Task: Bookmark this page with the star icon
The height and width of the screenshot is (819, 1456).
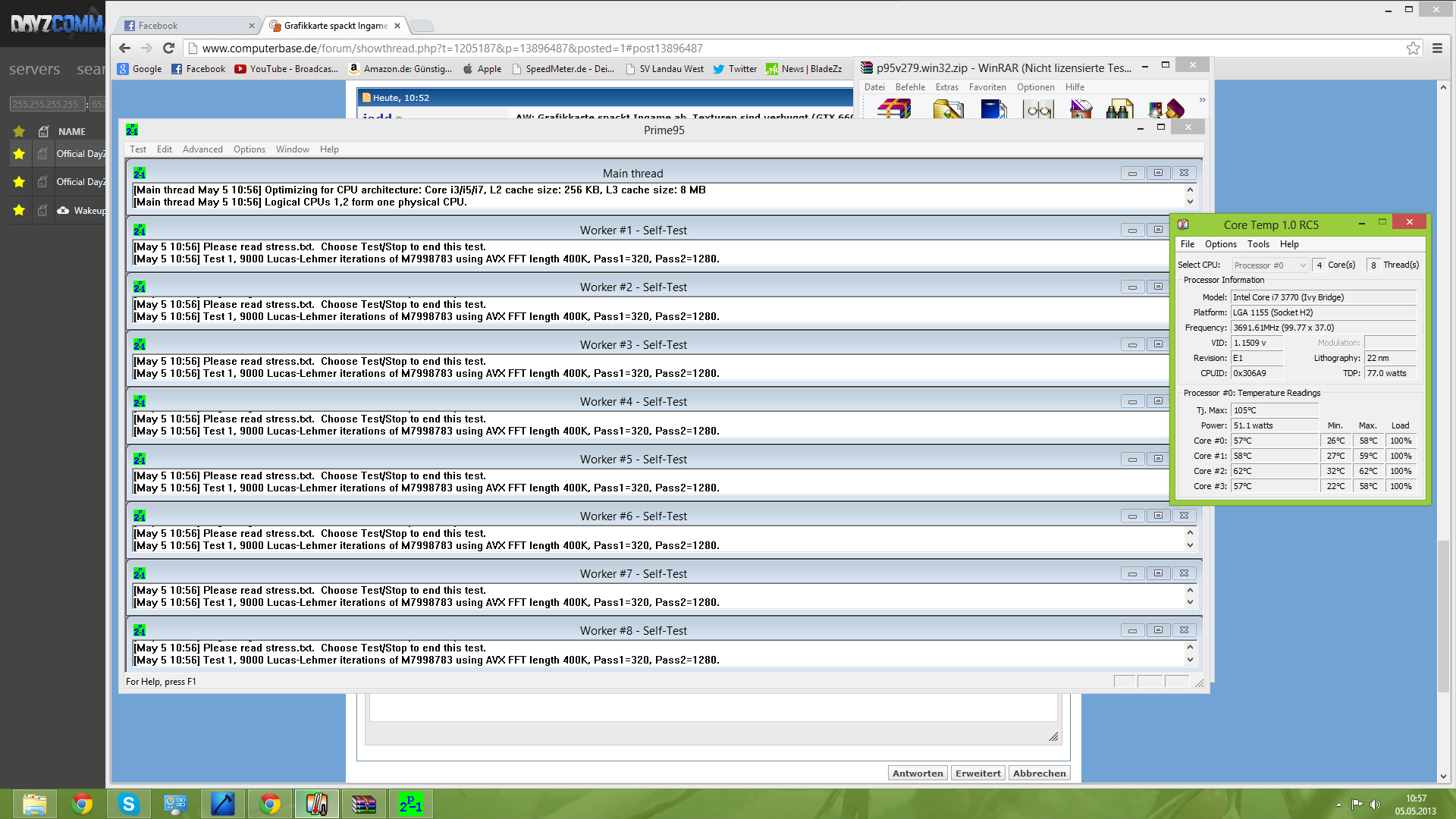Action: coord(1413,48)
